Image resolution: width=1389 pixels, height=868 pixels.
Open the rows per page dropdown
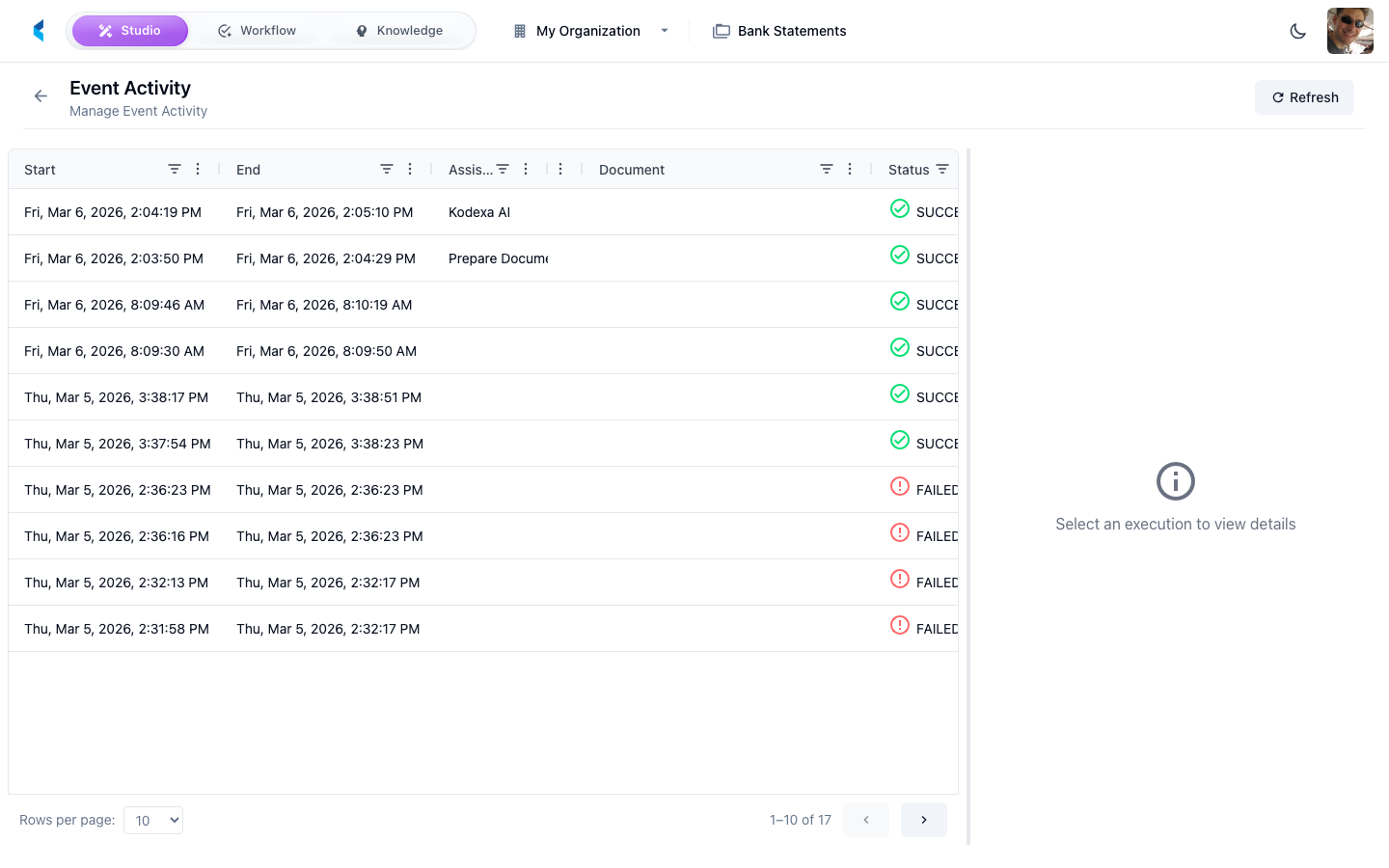[x=152, y=820]
